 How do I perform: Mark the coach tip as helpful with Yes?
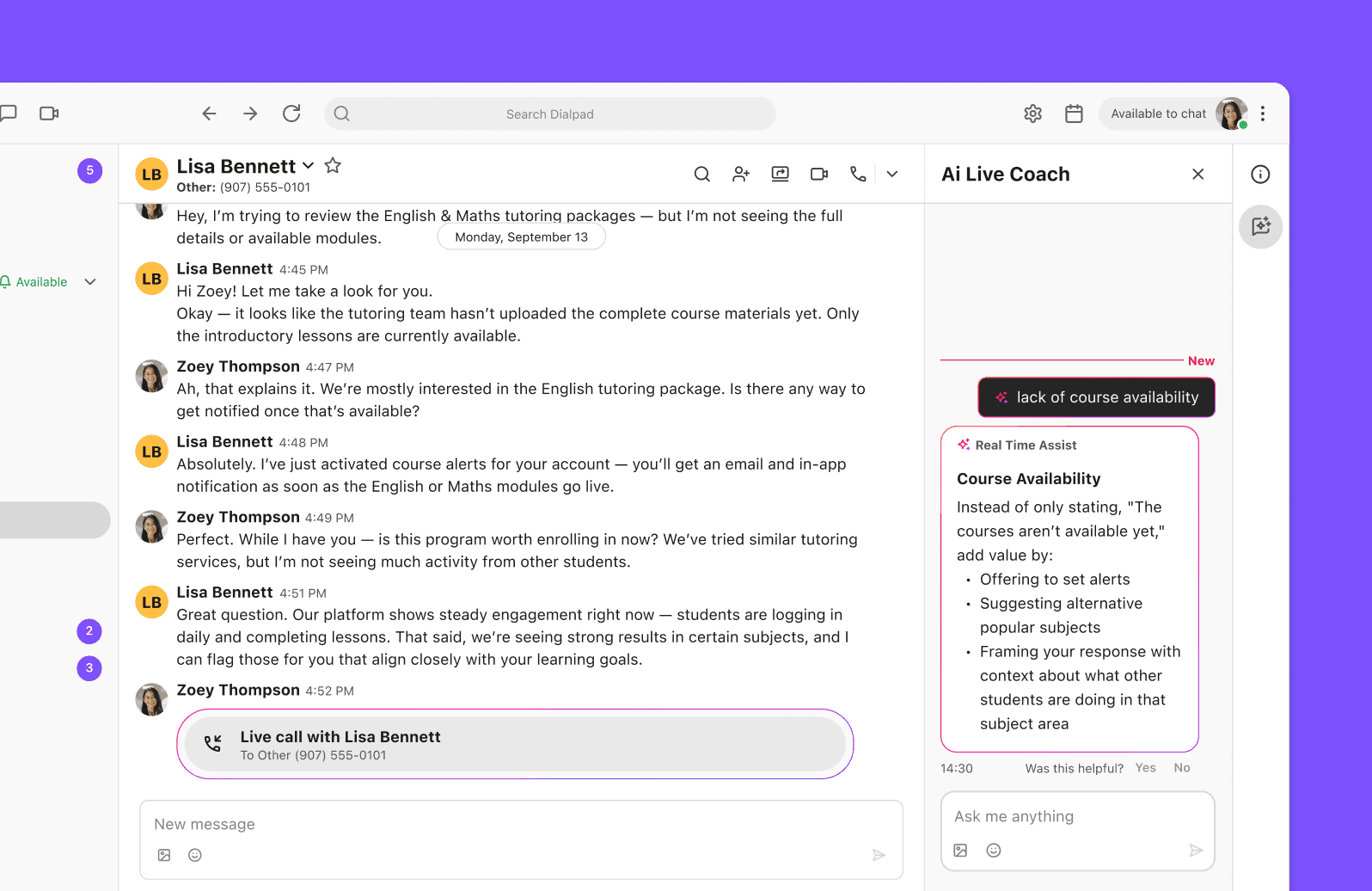click(1145, 768)
